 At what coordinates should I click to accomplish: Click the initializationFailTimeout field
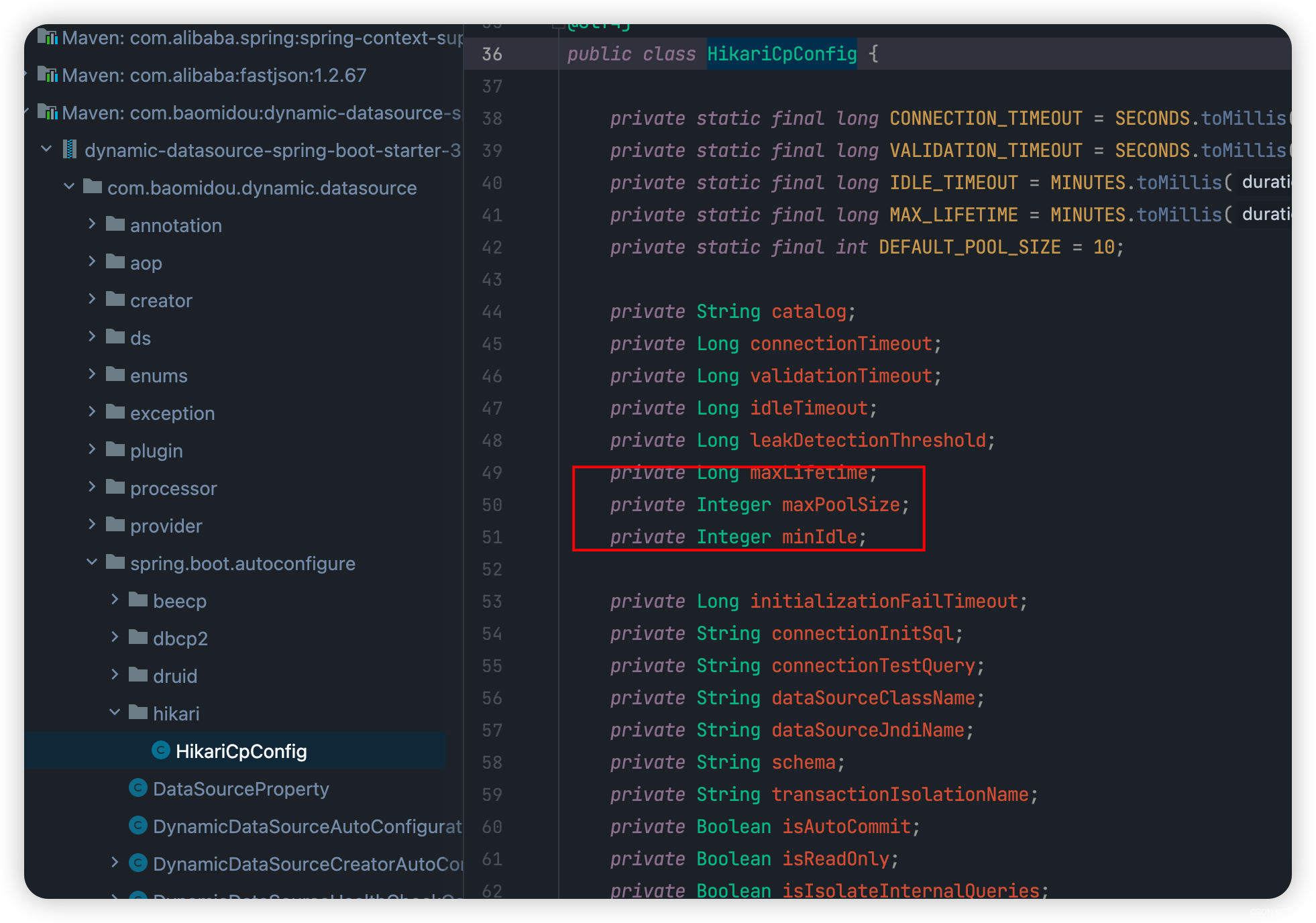[x=884, y=601]
